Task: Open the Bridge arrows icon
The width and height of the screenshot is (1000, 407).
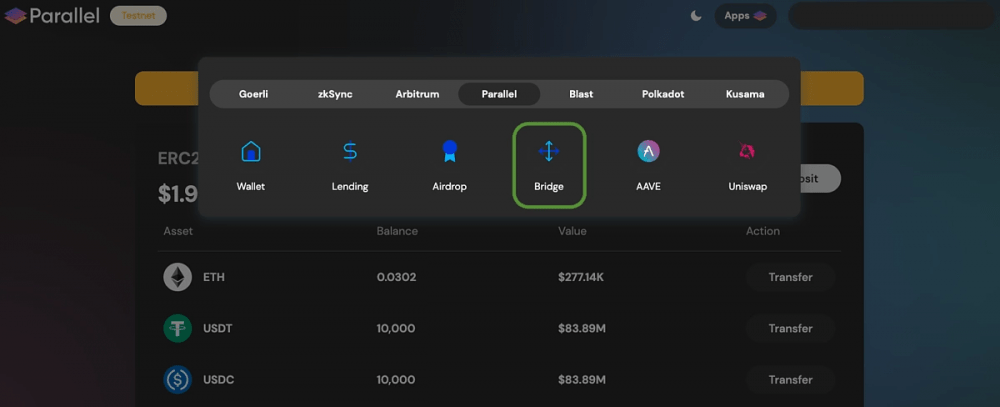Action: (548, 152)
